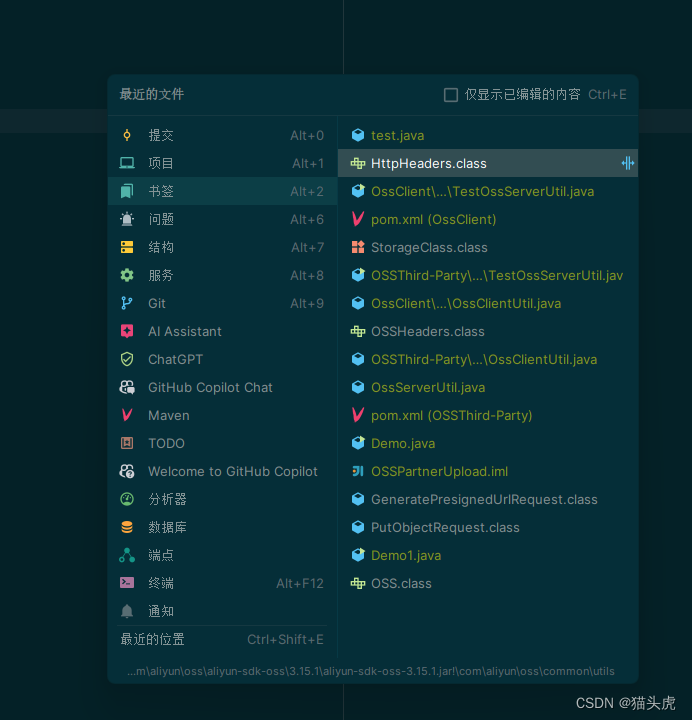Open Welcome to GitHub Copilot entry

(222, 472)
